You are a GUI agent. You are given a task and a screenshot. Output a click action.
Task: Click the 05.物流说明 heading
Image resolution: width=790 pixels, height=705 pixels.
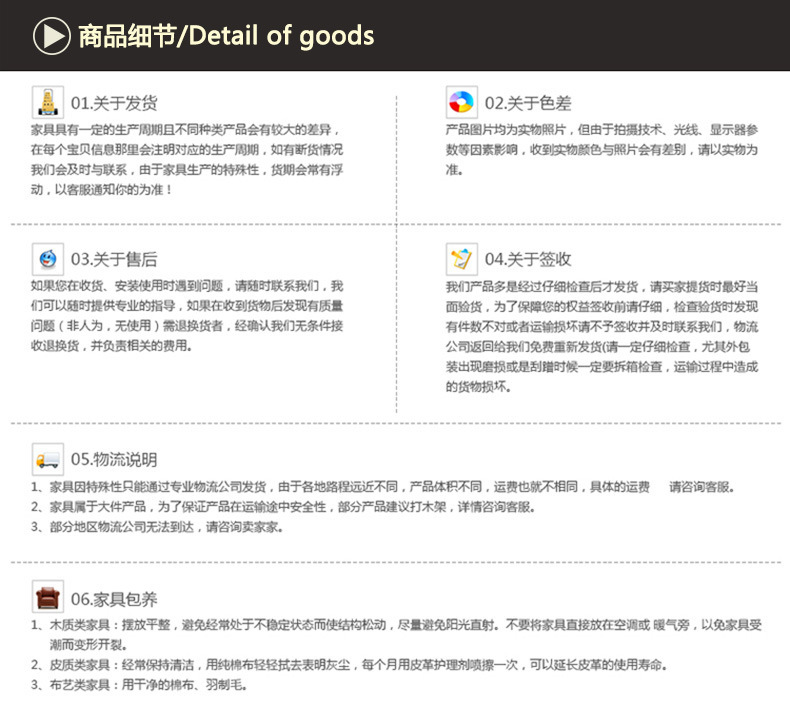point(114,460)
